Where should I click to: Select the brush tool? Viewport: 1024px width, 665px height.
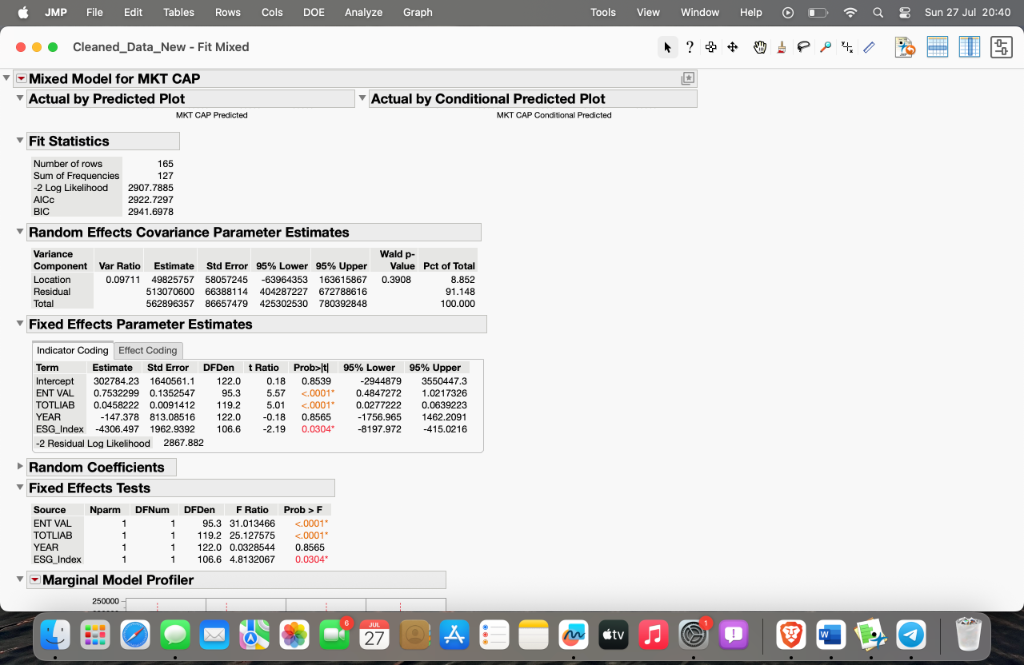pos(781,47)
